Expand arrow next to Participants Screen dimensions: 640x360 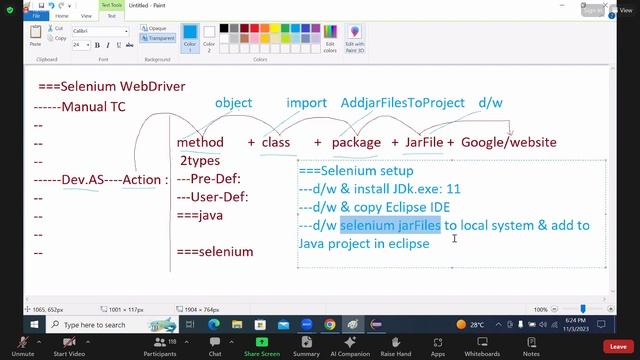186,342
